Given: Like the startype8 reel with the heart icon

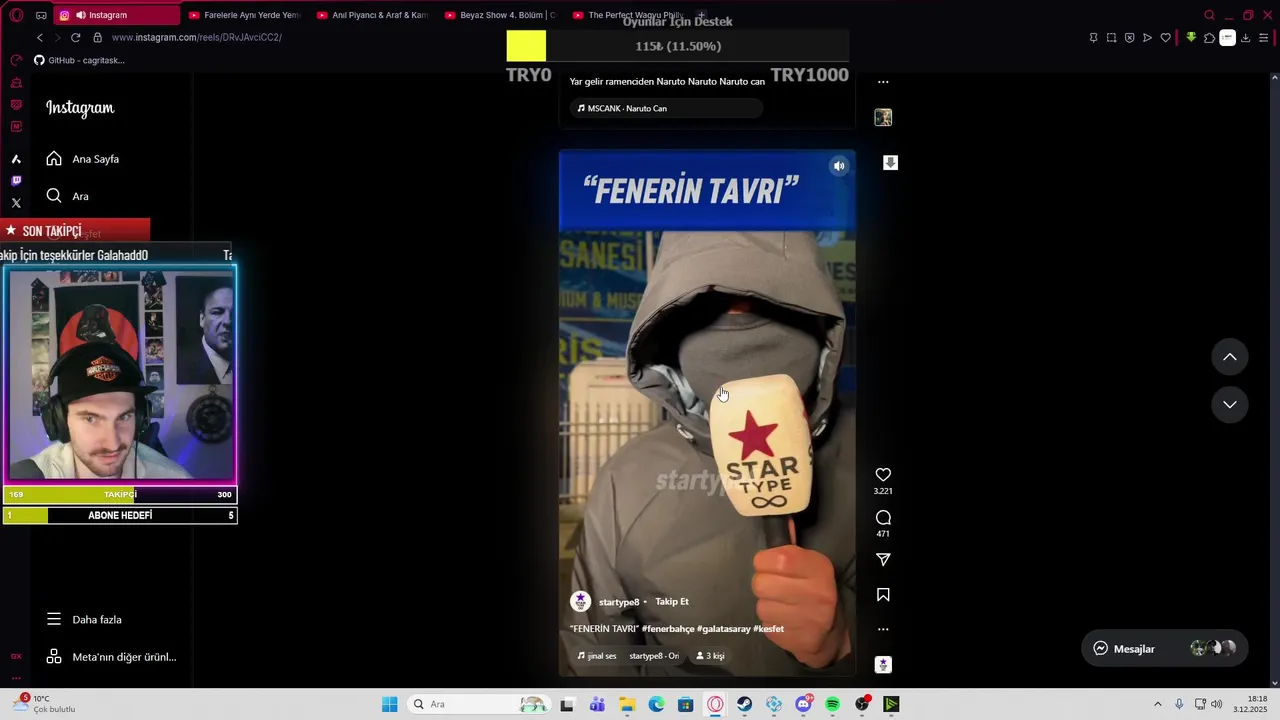Looking at the screenshot, I should tap(883, 475).
